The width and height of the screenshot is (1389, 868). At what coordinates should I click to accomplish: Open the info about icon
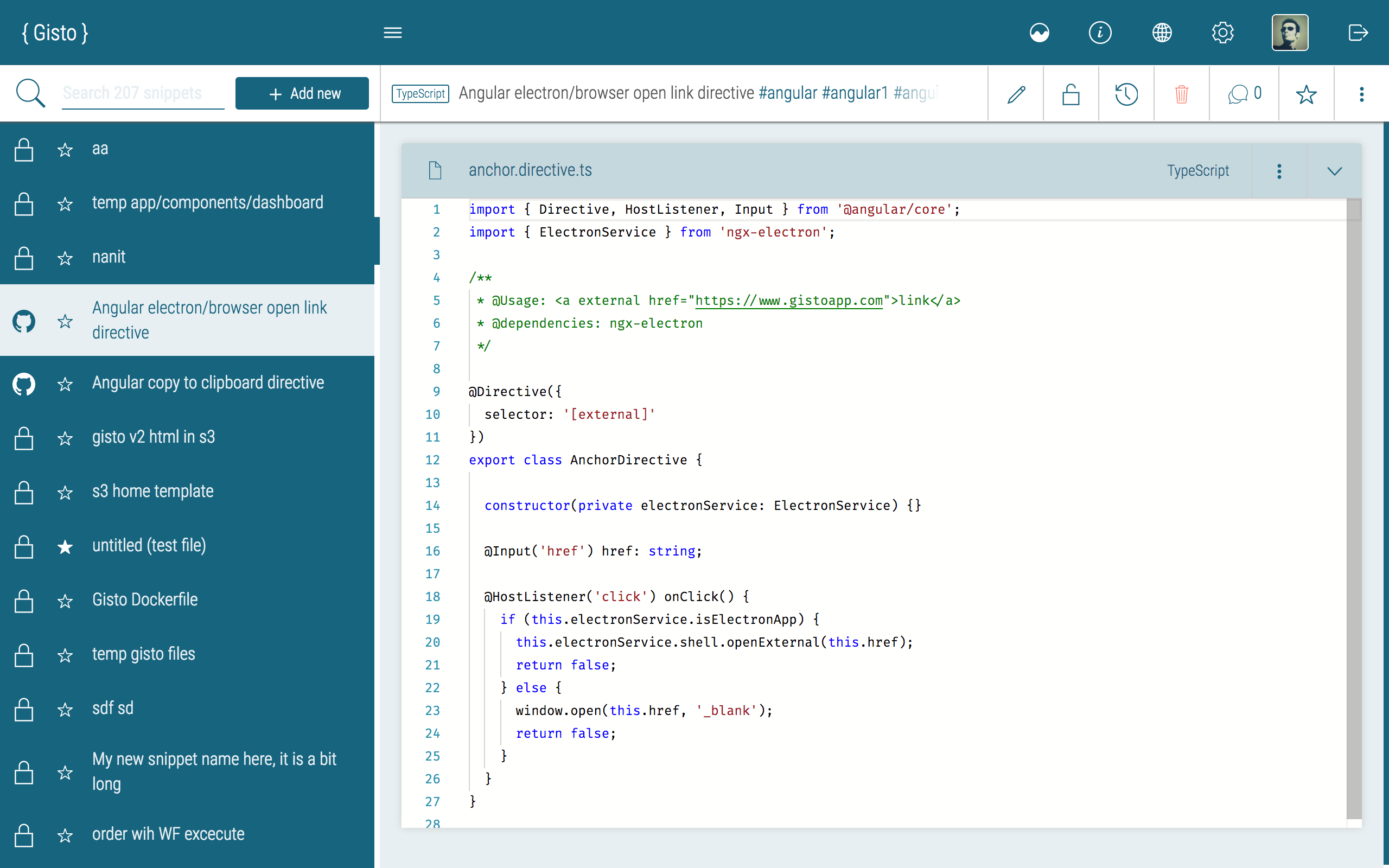coord(1100,33)
